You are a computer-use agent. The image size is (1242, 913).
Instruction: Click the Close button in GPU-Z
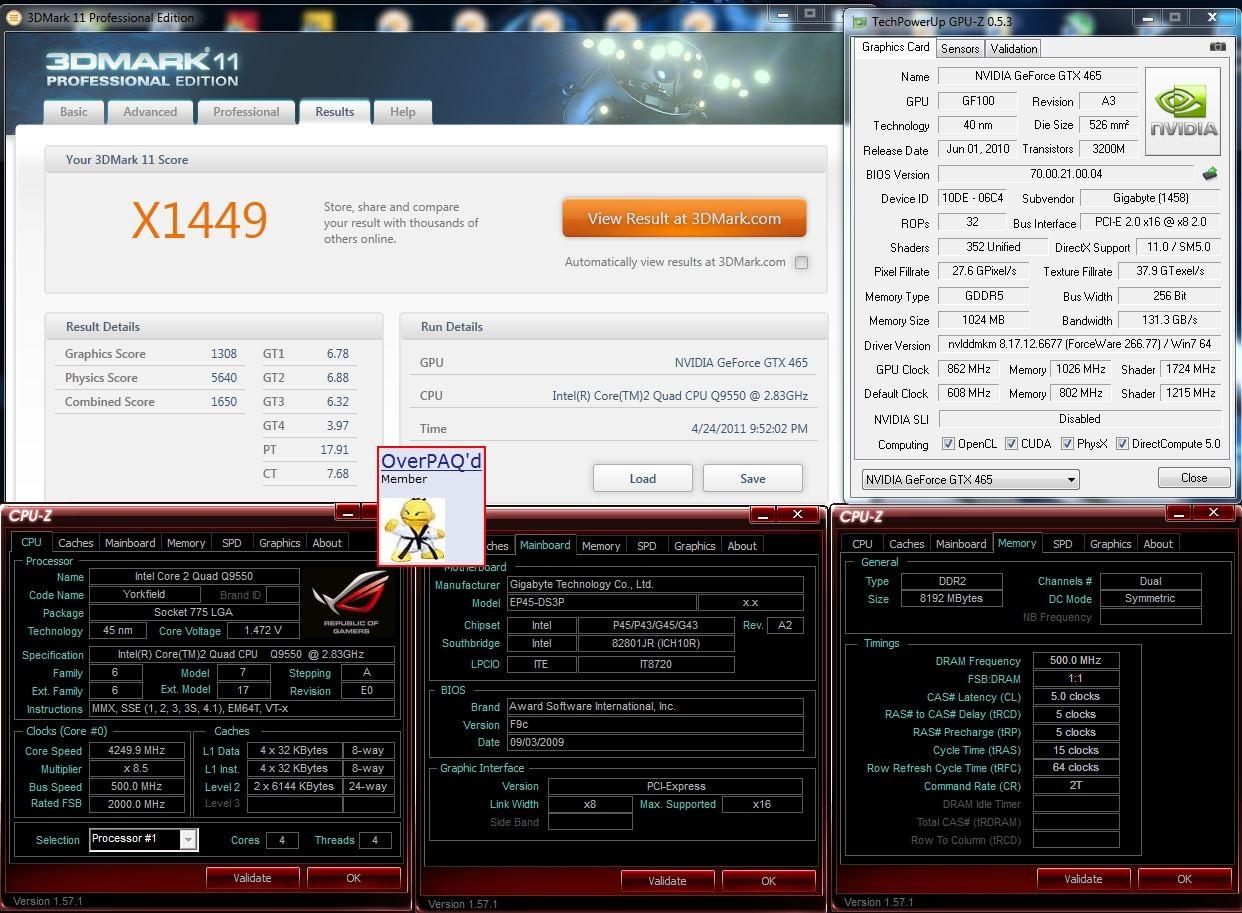click(1194, 478)
